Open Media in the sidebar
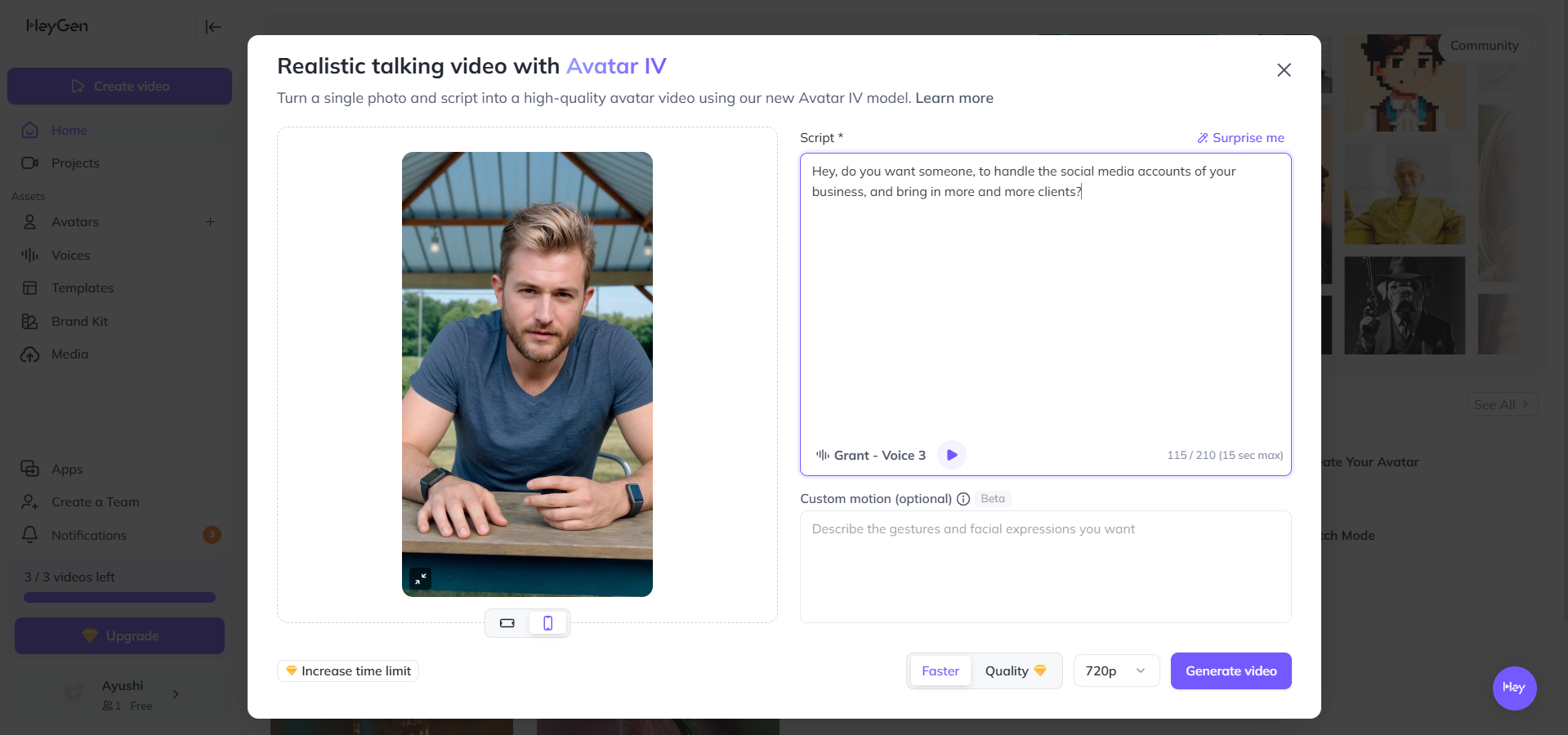The image size is (1568, 735). click(119, 354)
